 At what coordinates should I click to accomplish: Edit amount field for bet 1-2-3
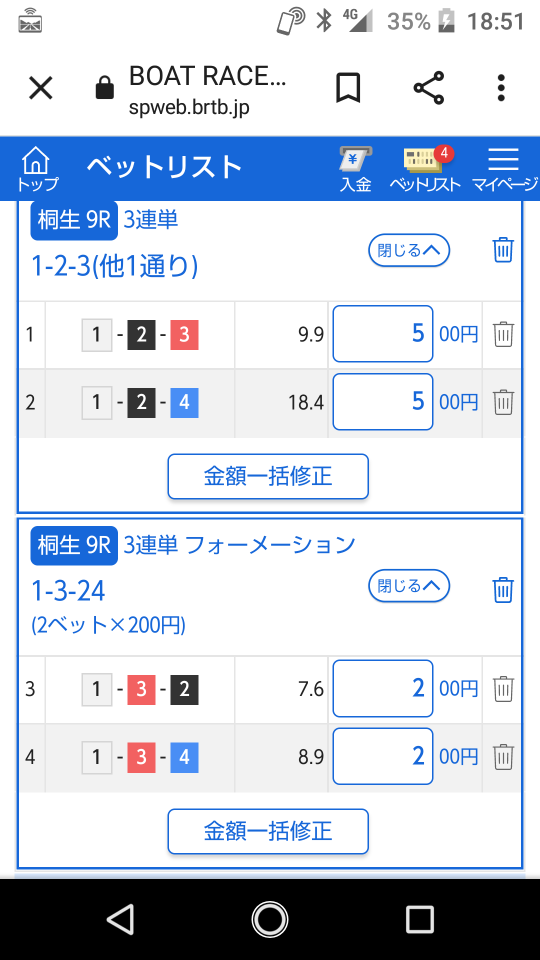pos(383,334)
